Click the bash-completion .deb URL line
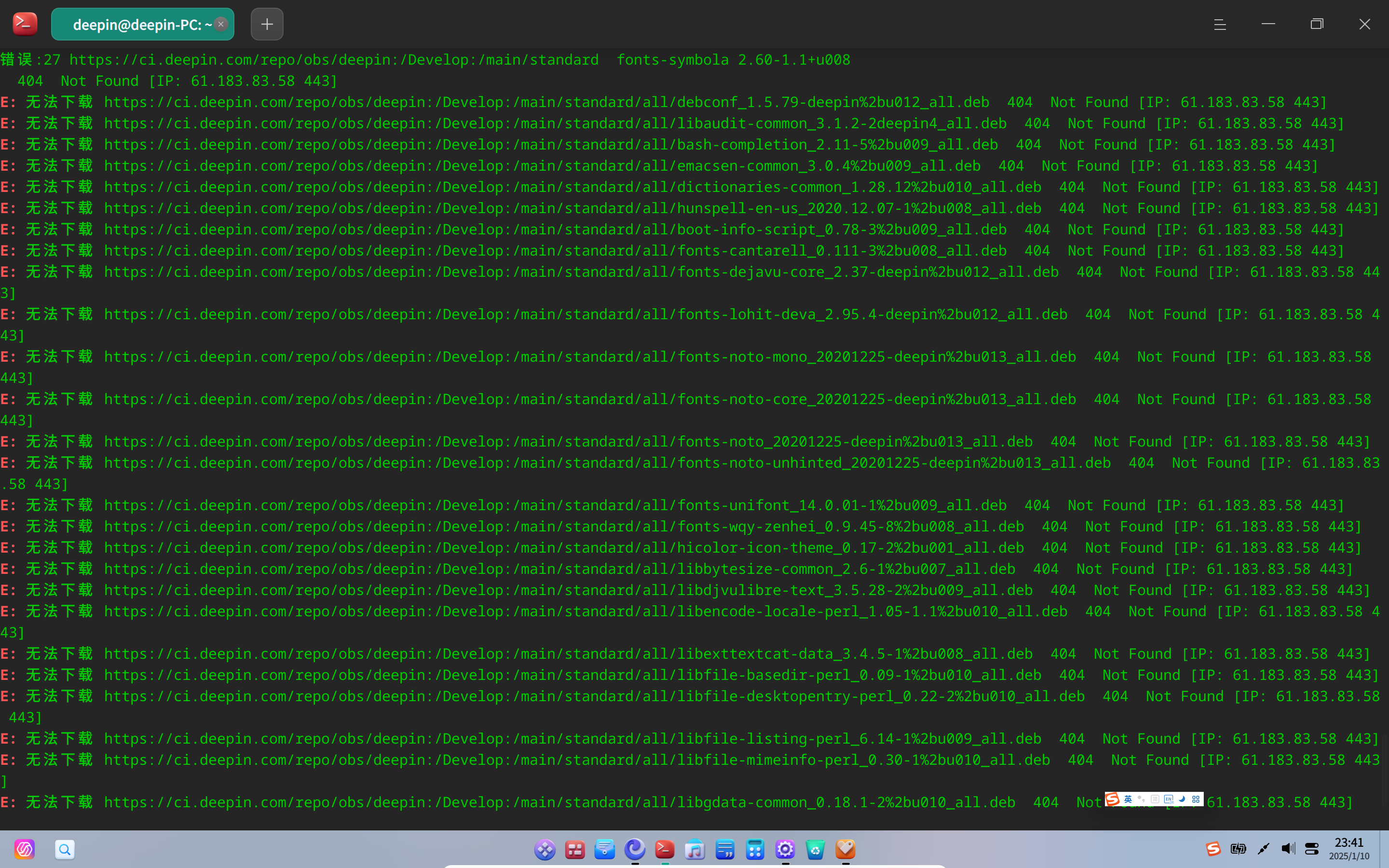Viewport: 1389px width, 868px height. (x=551, y=145)
